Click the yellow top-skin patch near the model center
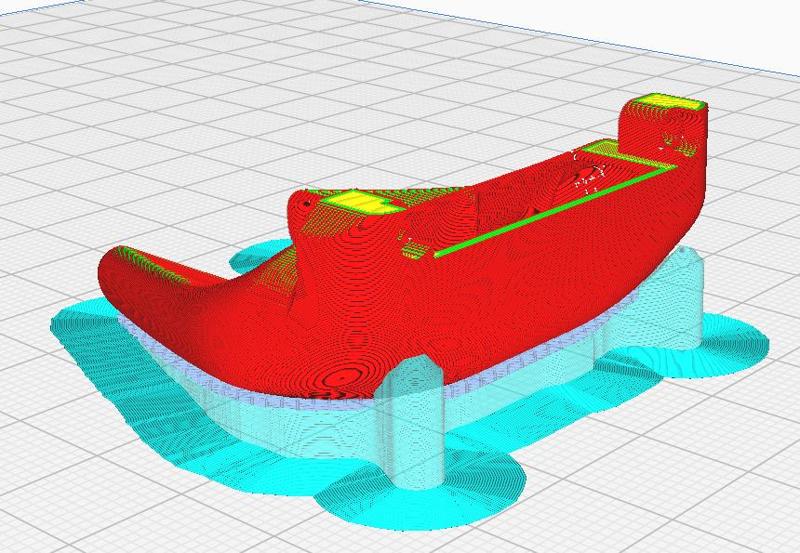The image size is (800, 553). pyautogui.click(x=361, y=202)
